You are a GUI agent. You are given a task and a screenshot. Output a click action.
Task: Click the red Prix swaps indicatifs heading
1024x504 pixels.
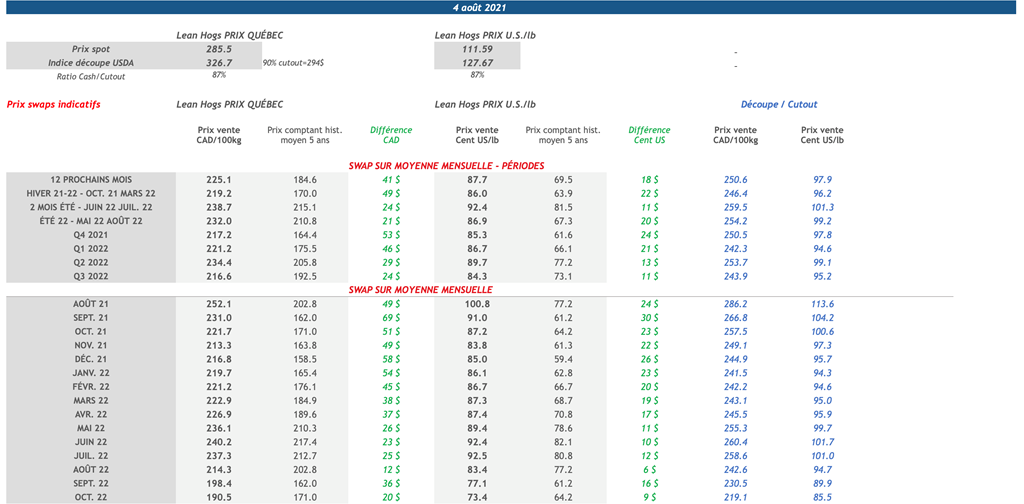[x=53, y=104]
